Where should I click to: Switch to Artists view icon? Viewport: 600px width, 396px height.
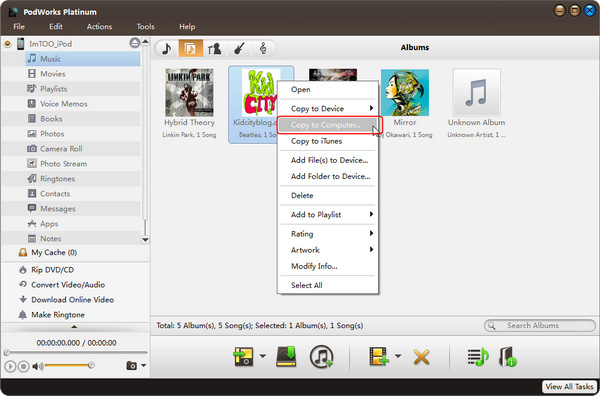coord(214,48)
